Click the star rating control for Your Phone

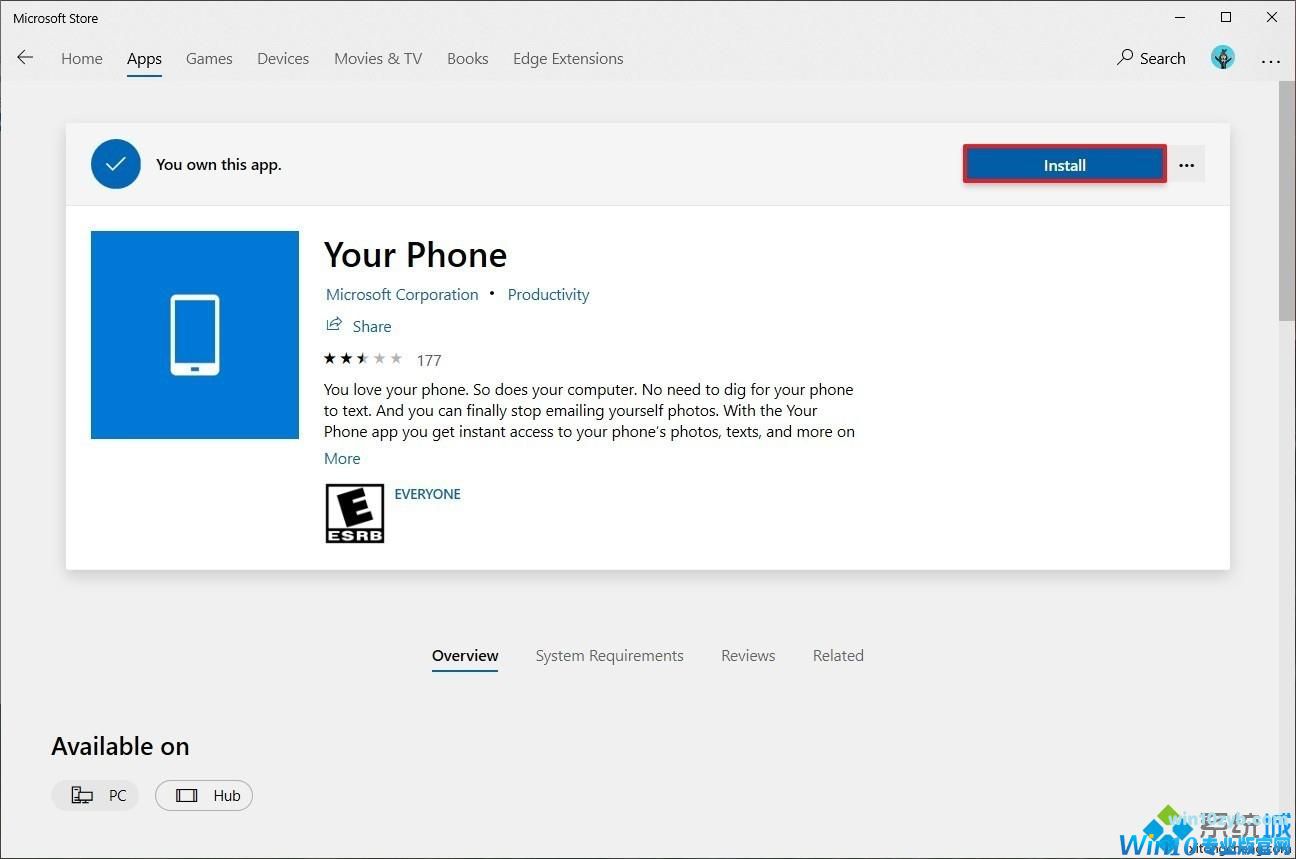(363, 358)
